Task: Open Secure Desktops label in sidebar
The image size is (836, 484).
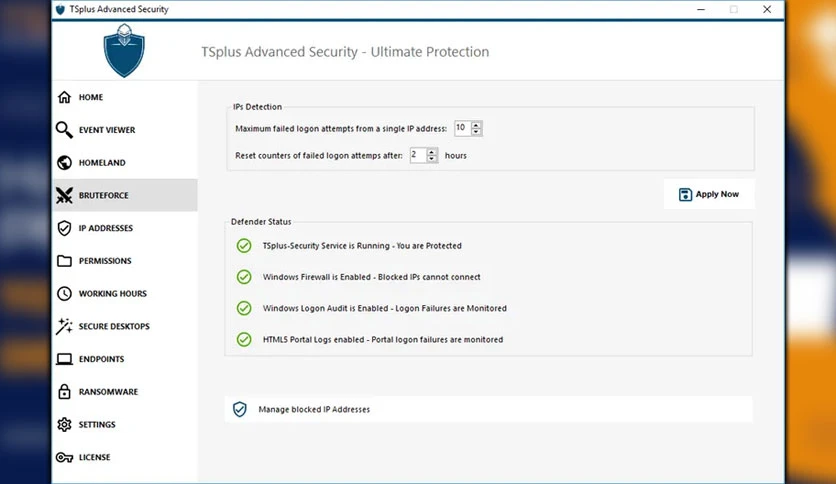Action: click(114, 326)
